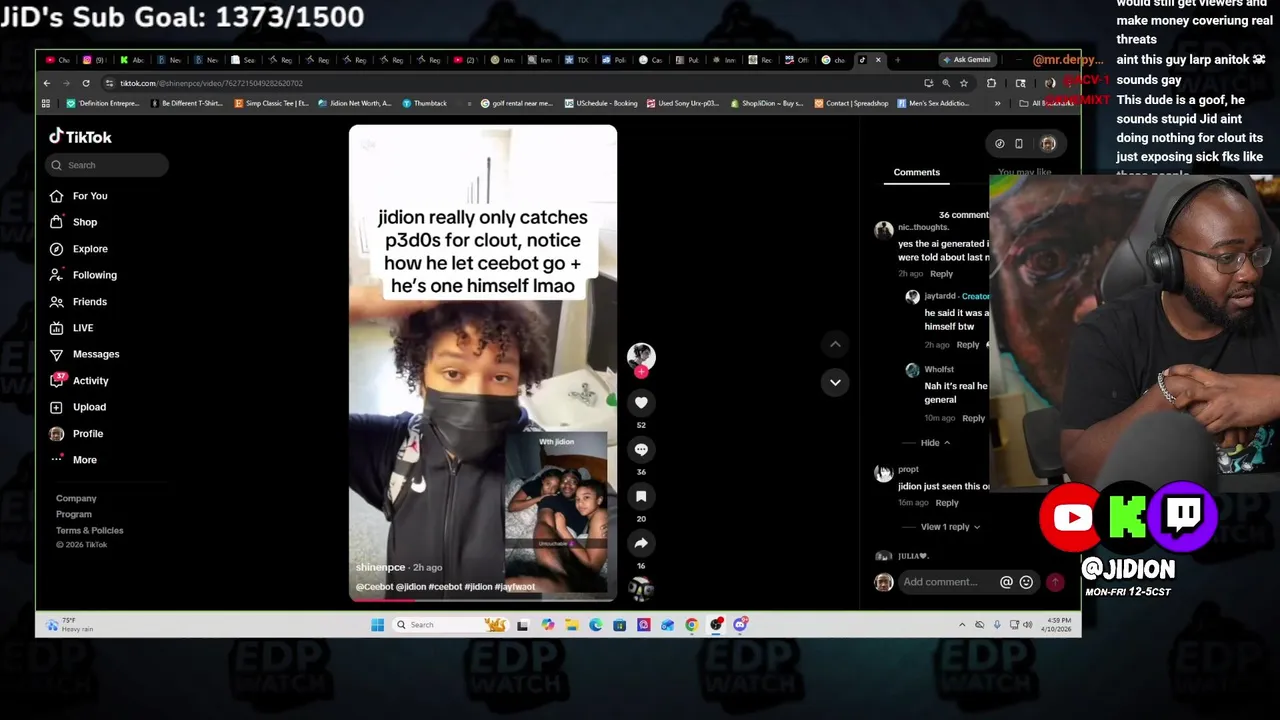This screenshot has width=1280, height=720.
Task: Open the nic..thoughts commenter avatar
Action: pyautogui.click(x=883, y=231)
